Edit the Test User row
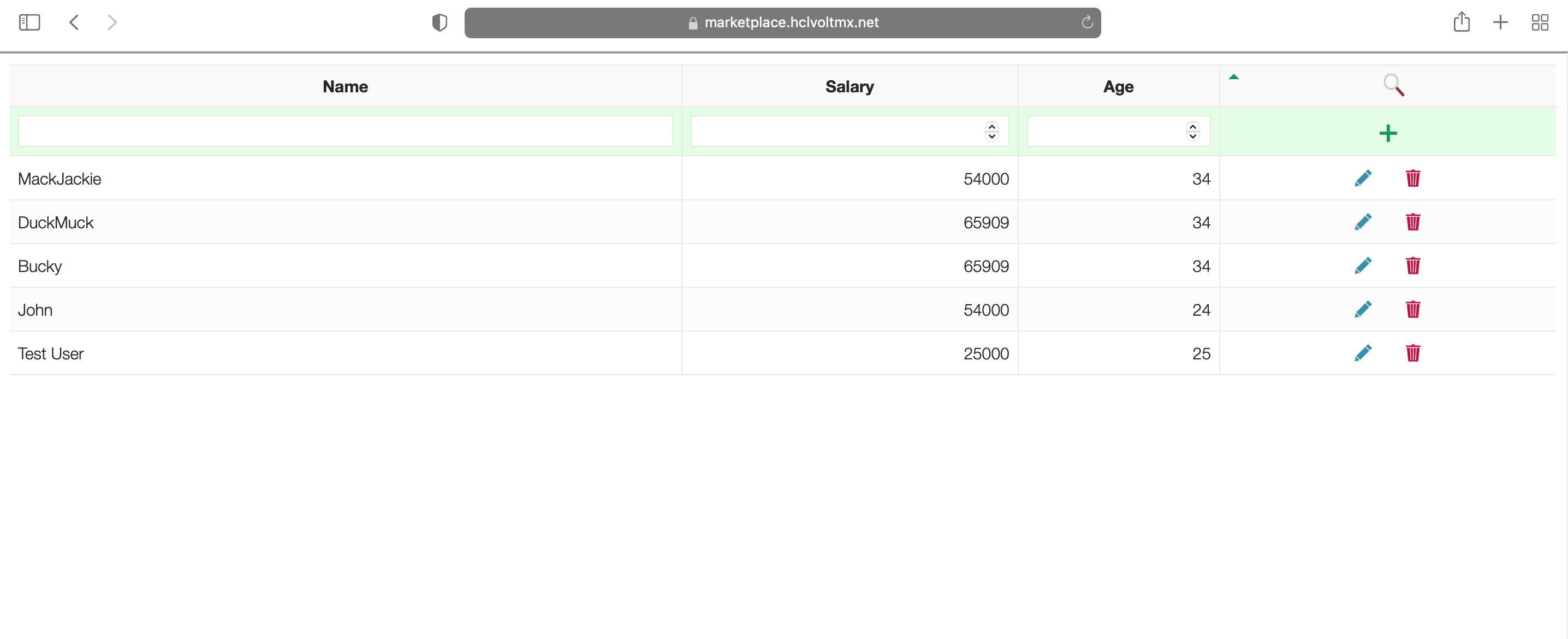Viewport: 1568px width, 639px height. (x=1363, y=354)
